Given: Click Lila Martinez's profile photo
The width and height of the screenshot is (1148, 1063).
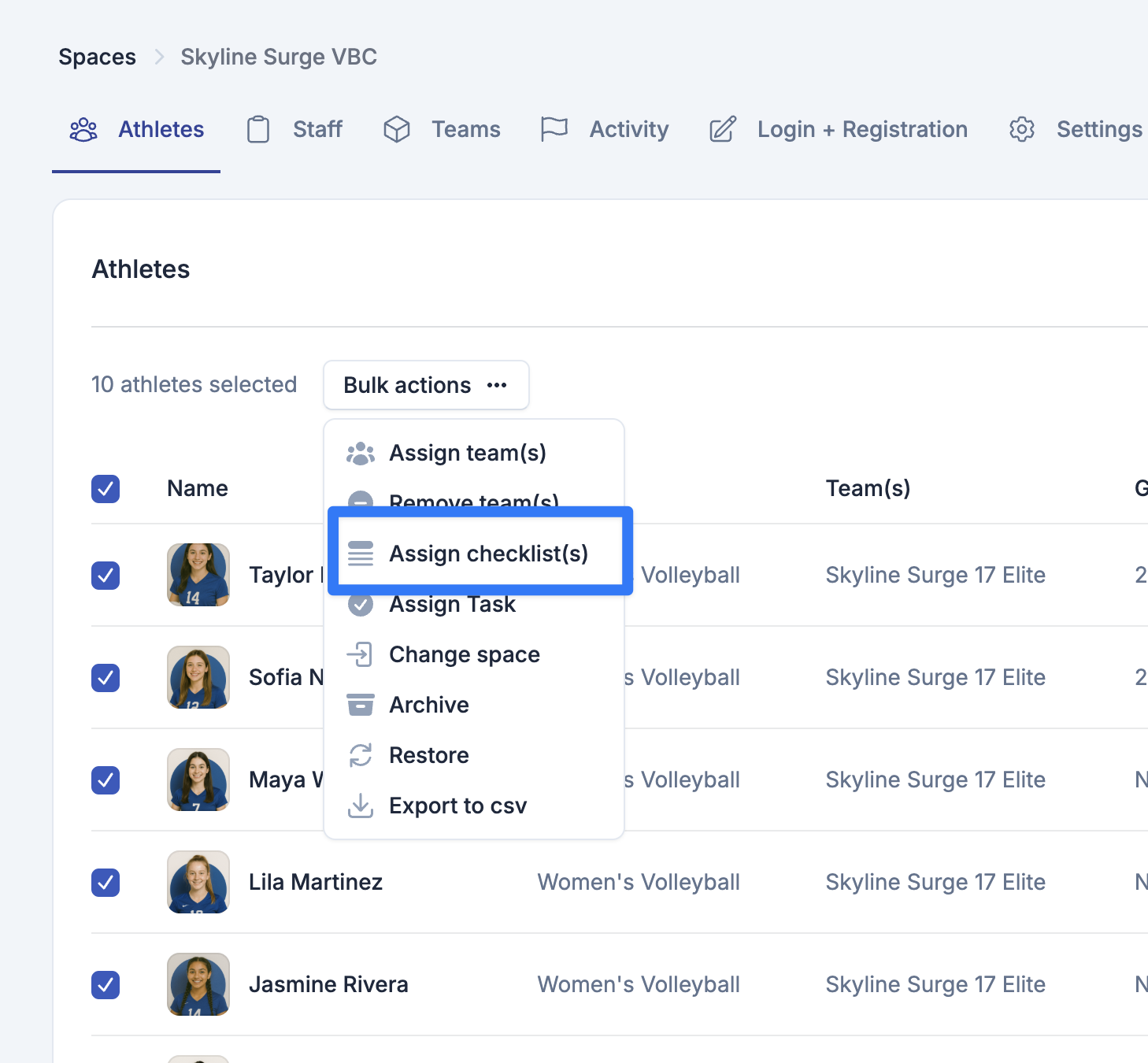Looking at the screenshot, I should click(198, 882).
